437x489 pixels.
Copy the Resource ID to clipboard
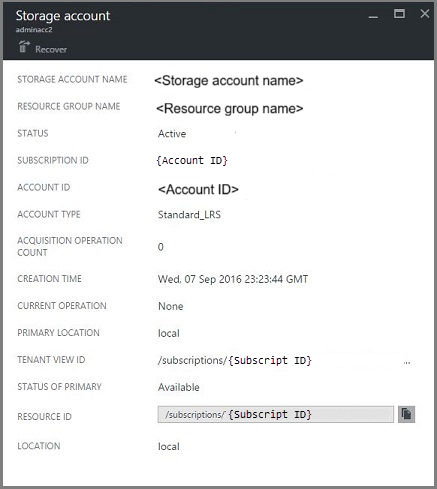coord(406,414)
